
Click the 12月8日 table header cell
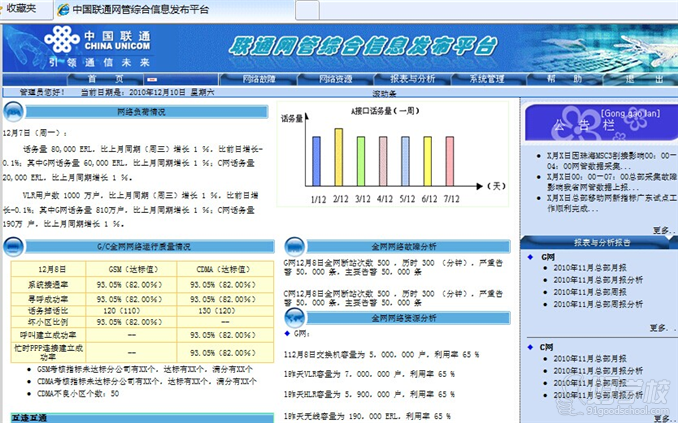[48, 269]
